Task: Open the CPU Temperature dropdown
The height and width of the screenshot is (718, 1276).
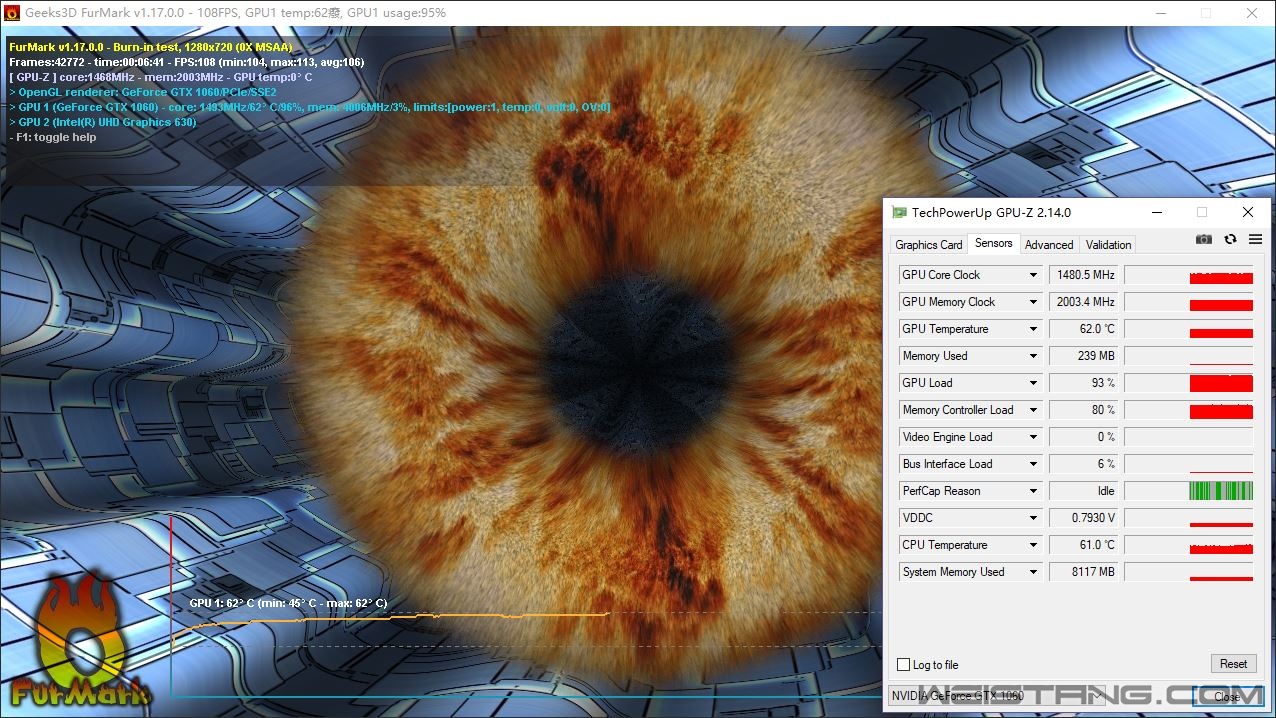Action: pyautogui.click(x=1034, y=545)
